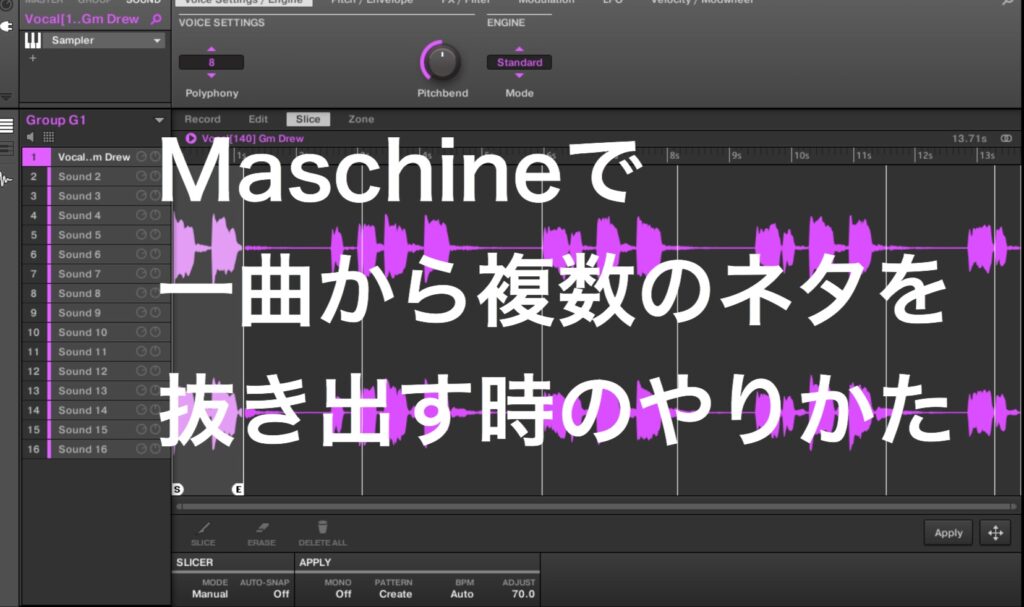Select the Erase tool icon
1024x607 pixels.
coord(261,526)
